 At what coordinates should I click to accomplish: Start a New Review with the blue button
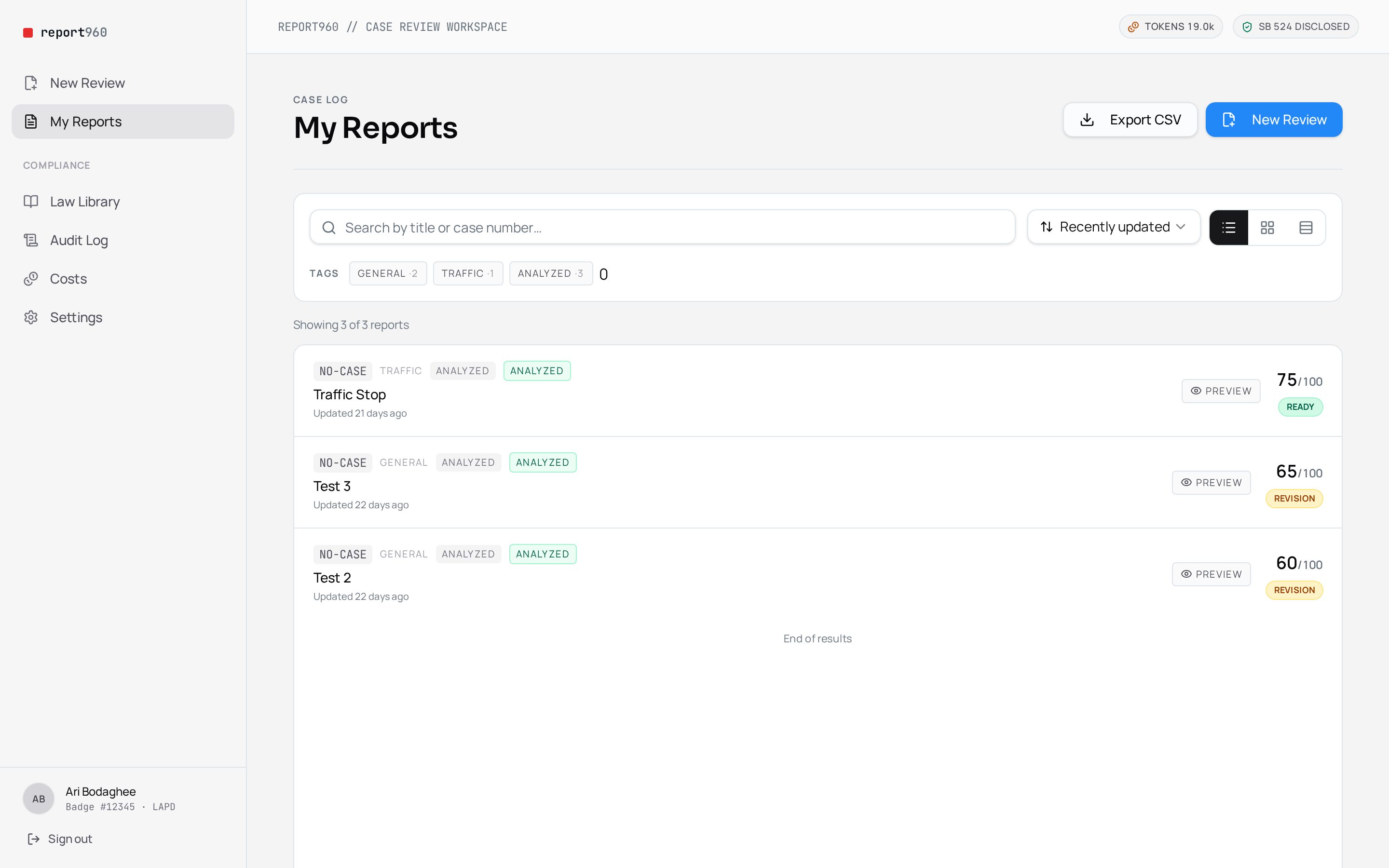click(x=1274, y=120)
